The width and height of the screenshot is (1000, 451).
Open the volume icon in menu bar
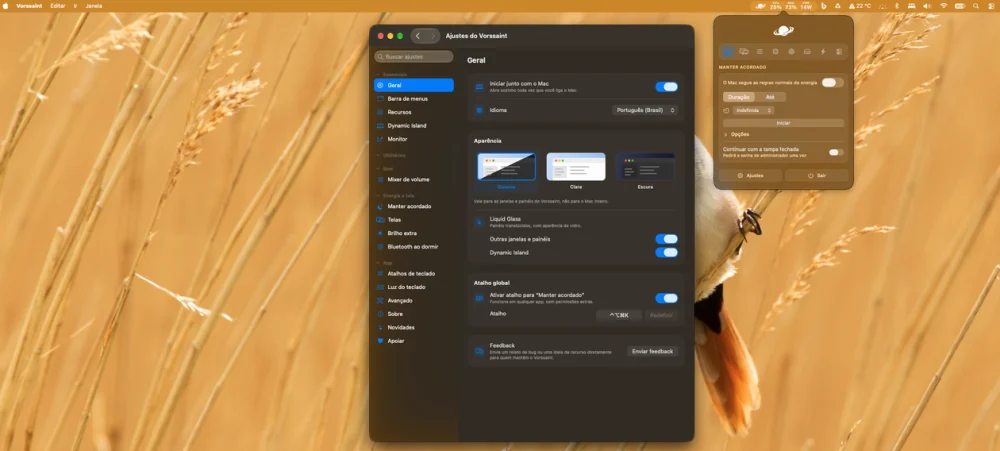pos(927,6)
